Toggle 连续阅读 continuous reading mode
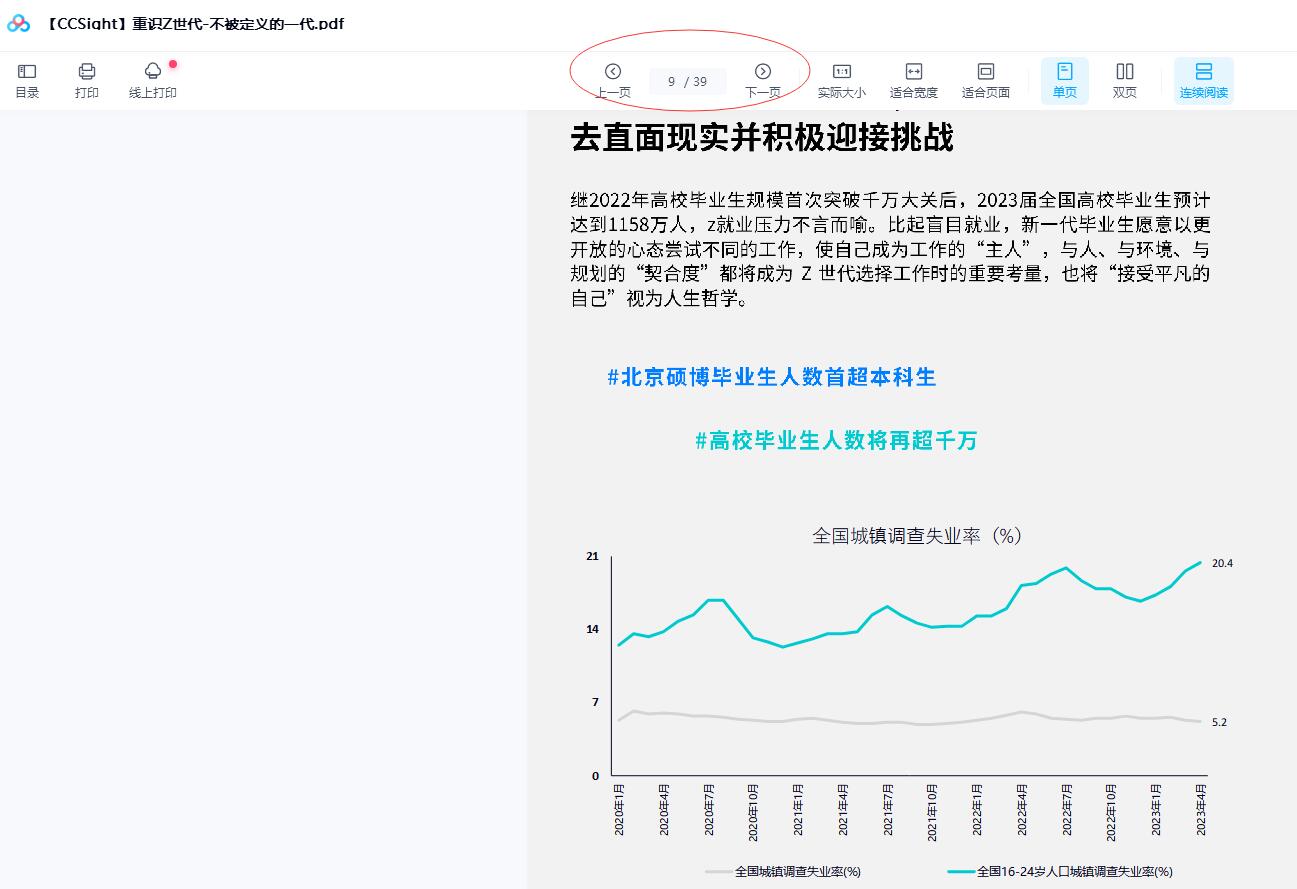1297x889 pixels. 1203,79
